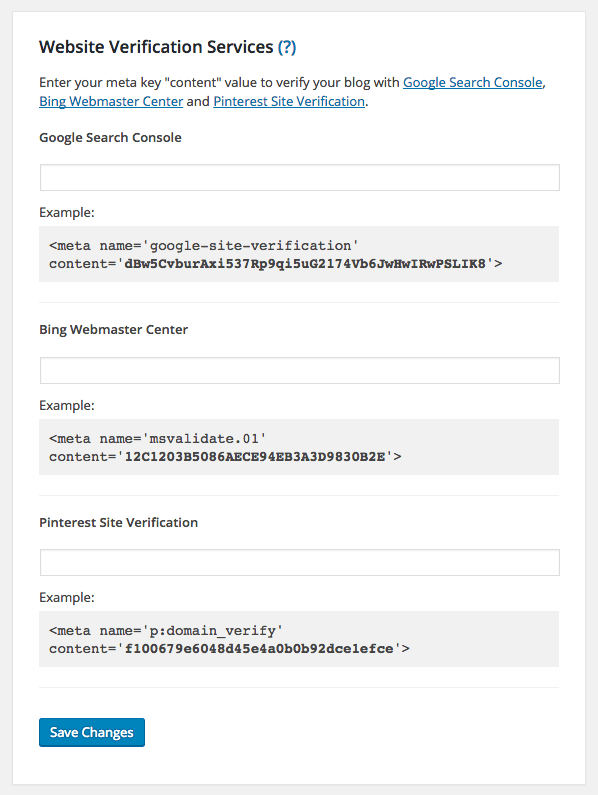The width and height of the screenshot is (598, 795).
Task: Select the p:domain_verify example code
Action: [299, 639]
